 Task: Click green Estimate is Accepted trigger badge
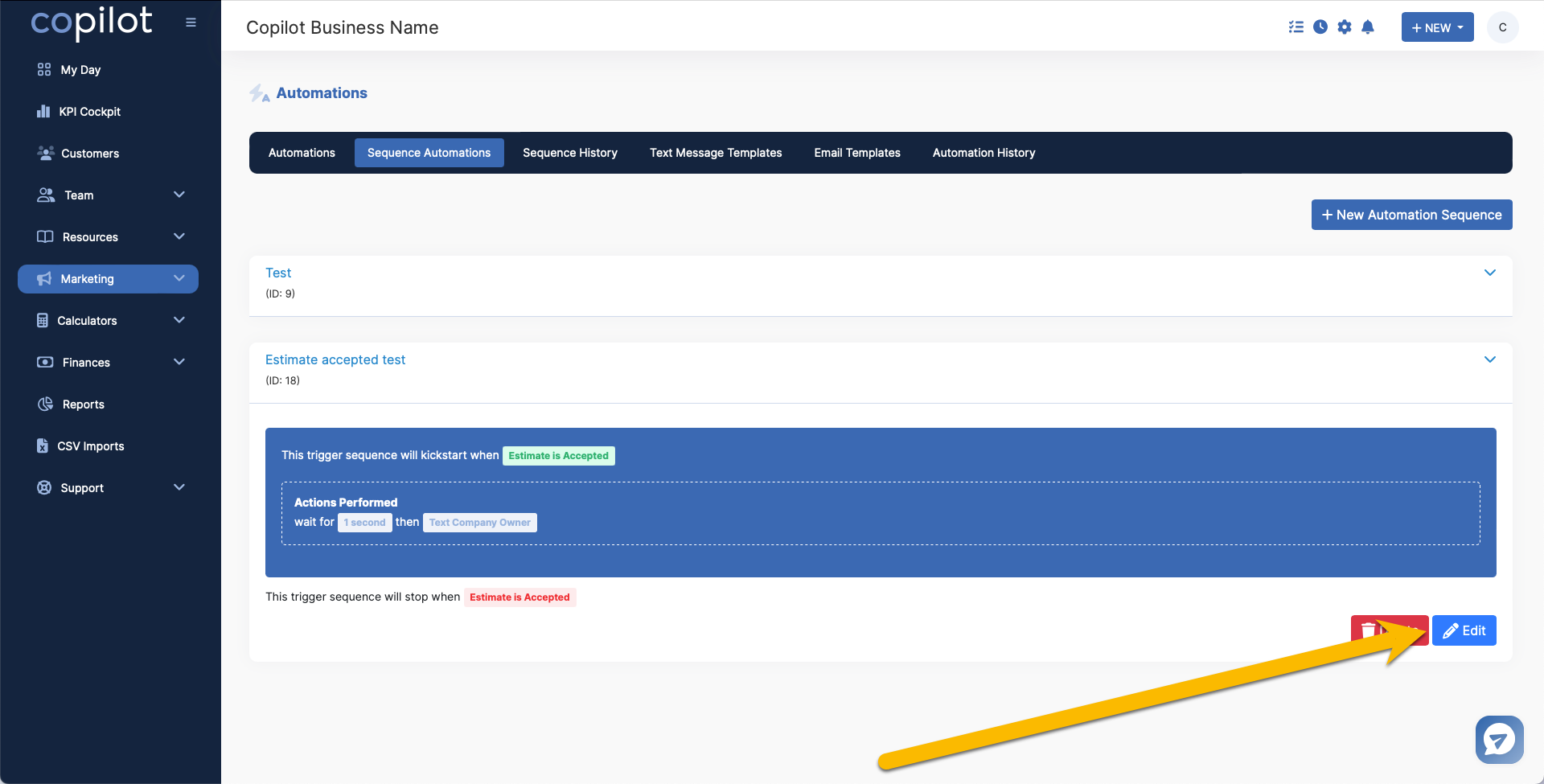point(559,456)
